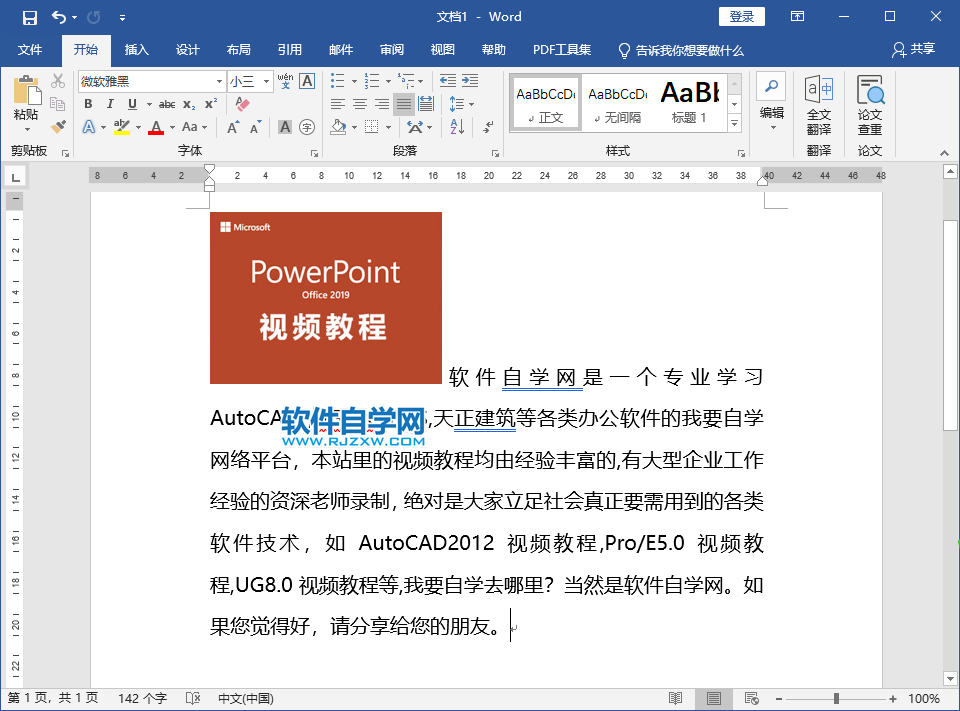
Task: Open bullets list dropdown arrow
Action: (354, 81)
